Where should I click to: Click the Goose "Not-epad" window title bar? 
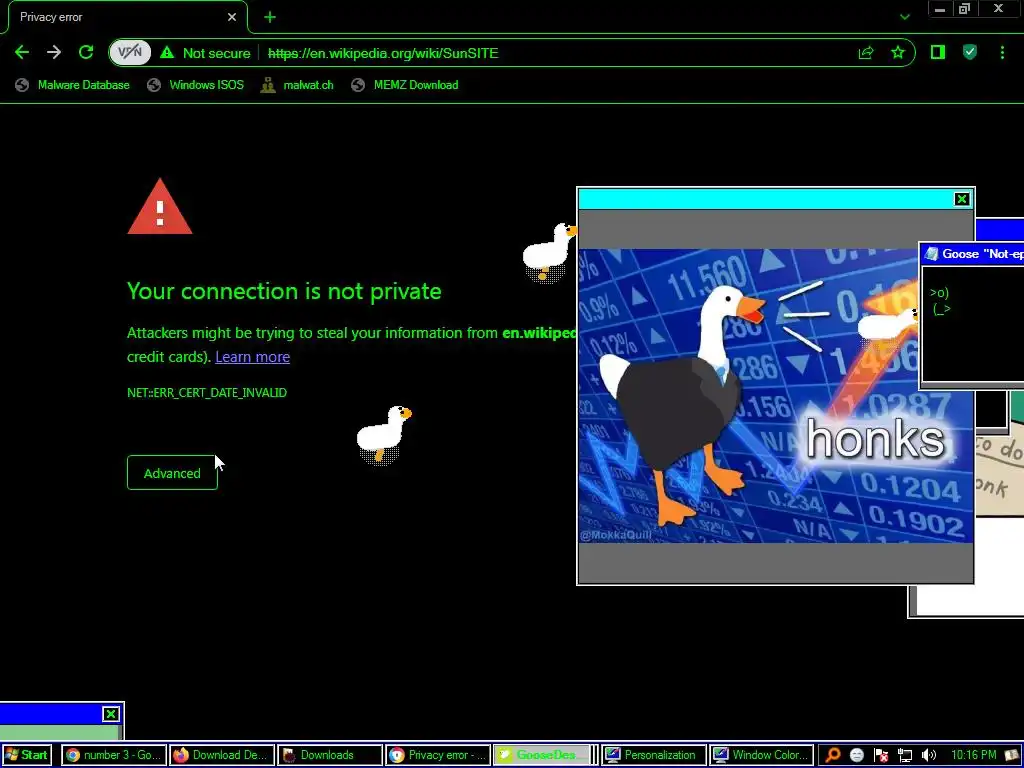coord(972,254)
